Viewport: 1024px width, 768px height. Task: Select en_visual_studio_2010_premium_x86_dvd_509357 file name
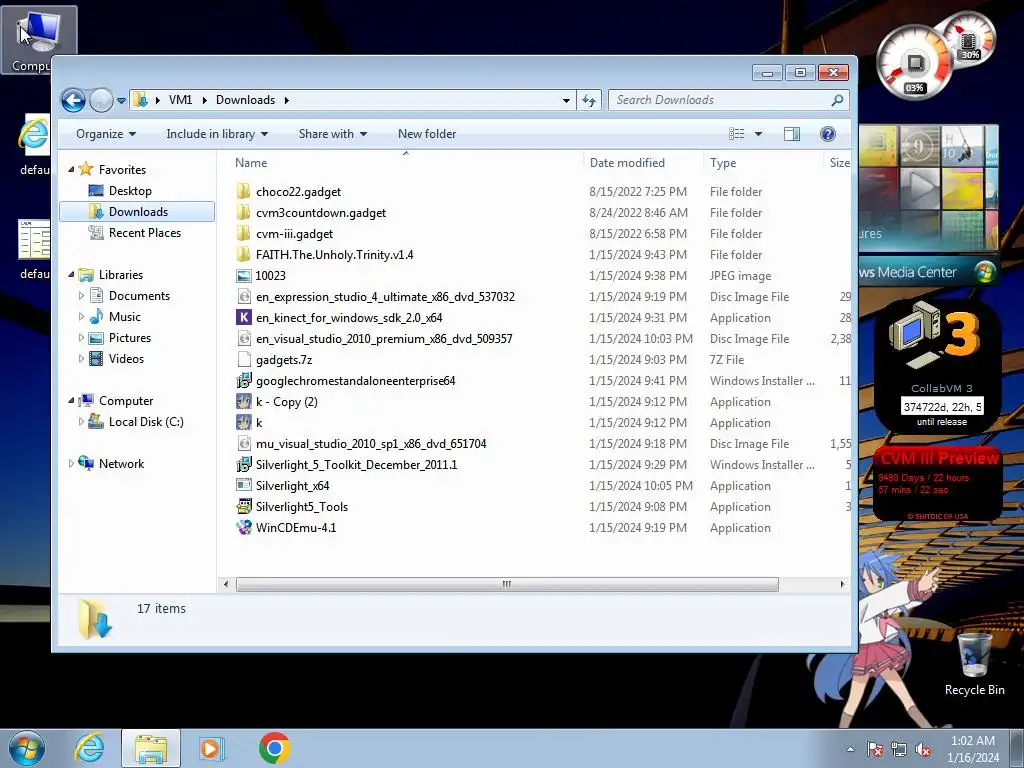pyautogui.click(x=384, y=338)
